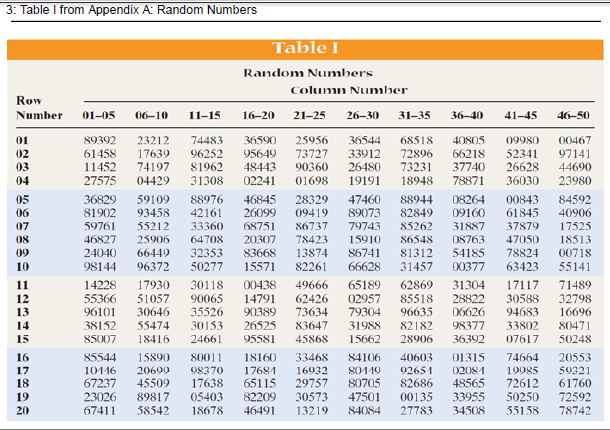Screen dimensions: 610x430
Task: Click column header '16–20'
Action: click(258, 115)
